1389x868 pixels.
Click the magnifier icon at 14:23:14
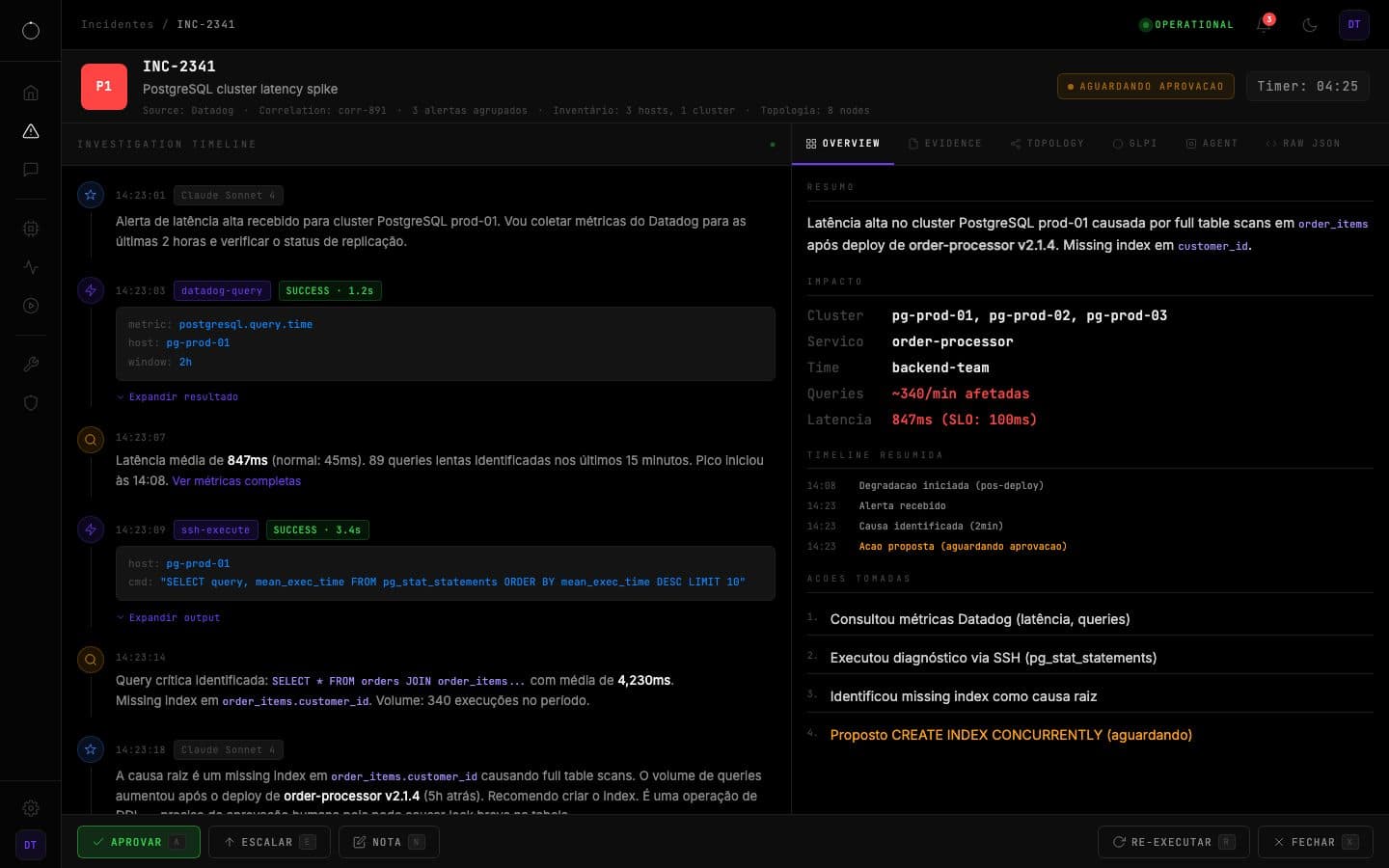(91, 660)
